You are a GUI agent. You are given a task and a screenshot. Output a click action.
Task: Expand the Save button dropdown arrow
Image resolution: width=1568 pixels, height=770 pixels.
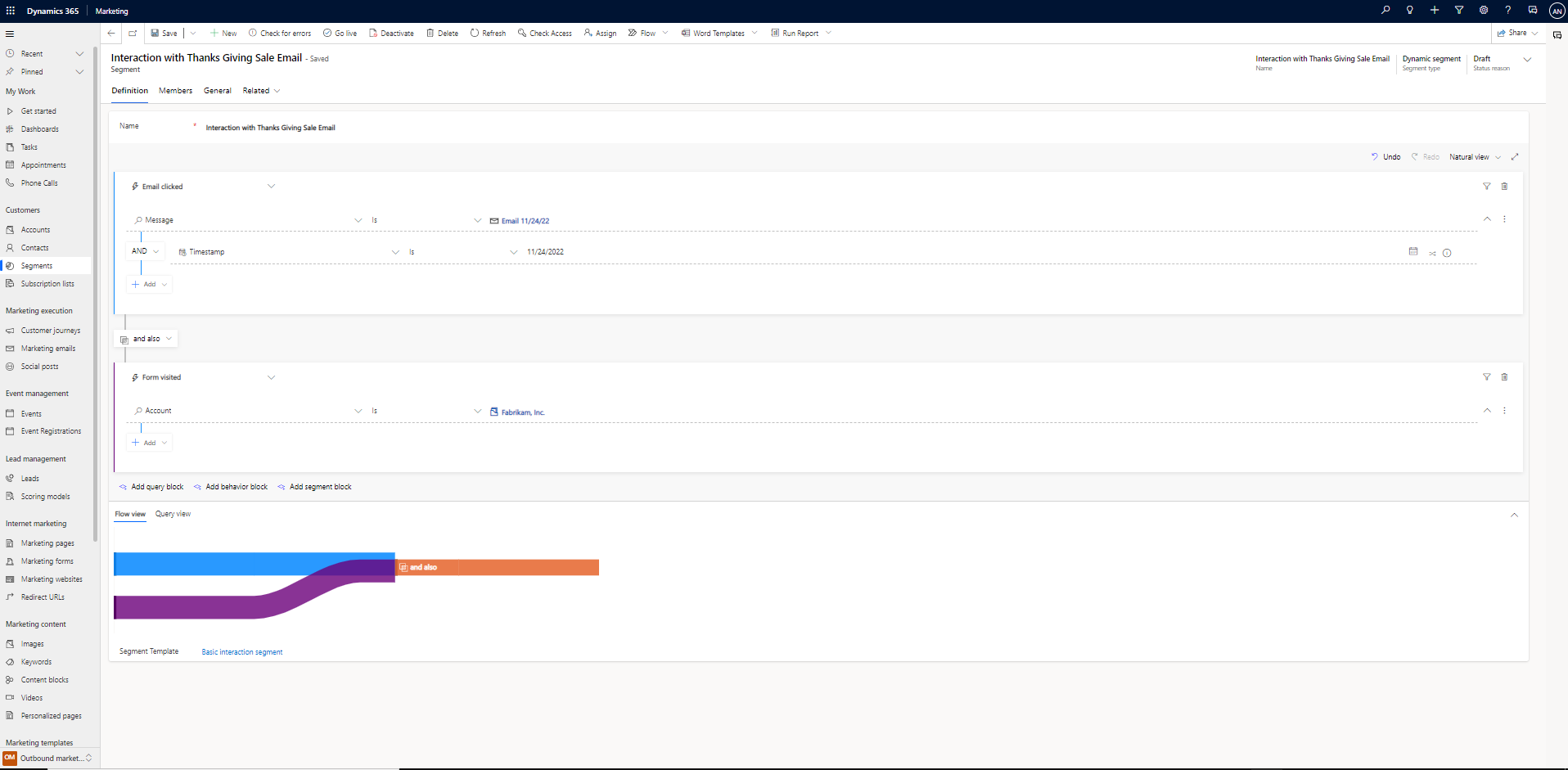click(x=193, y=33)
